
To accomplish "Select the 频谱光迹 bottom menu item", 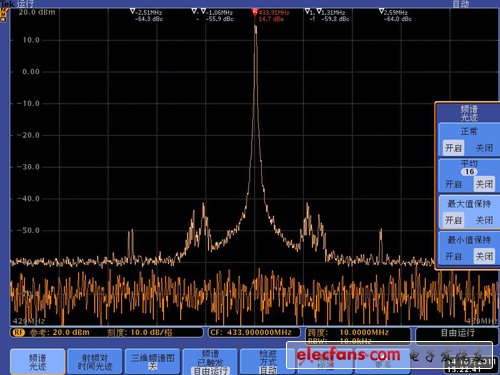I will (37, 361).
